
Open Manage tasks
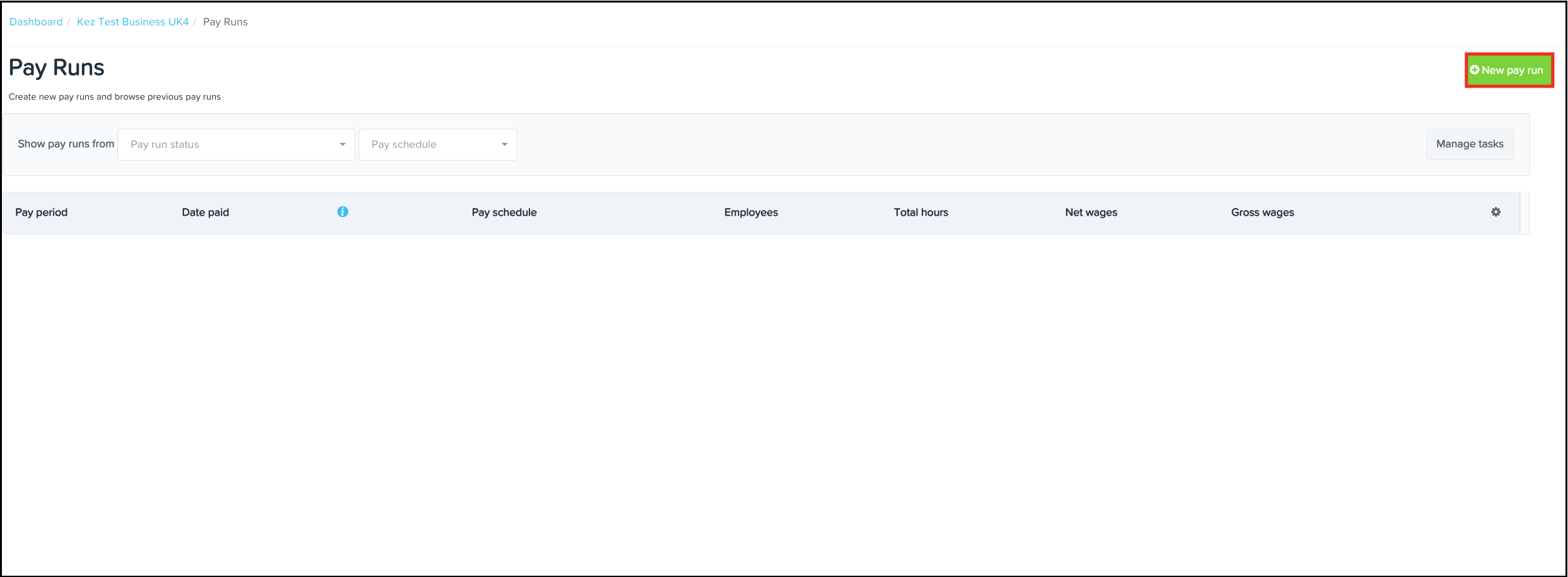[x=1470, y=144]
